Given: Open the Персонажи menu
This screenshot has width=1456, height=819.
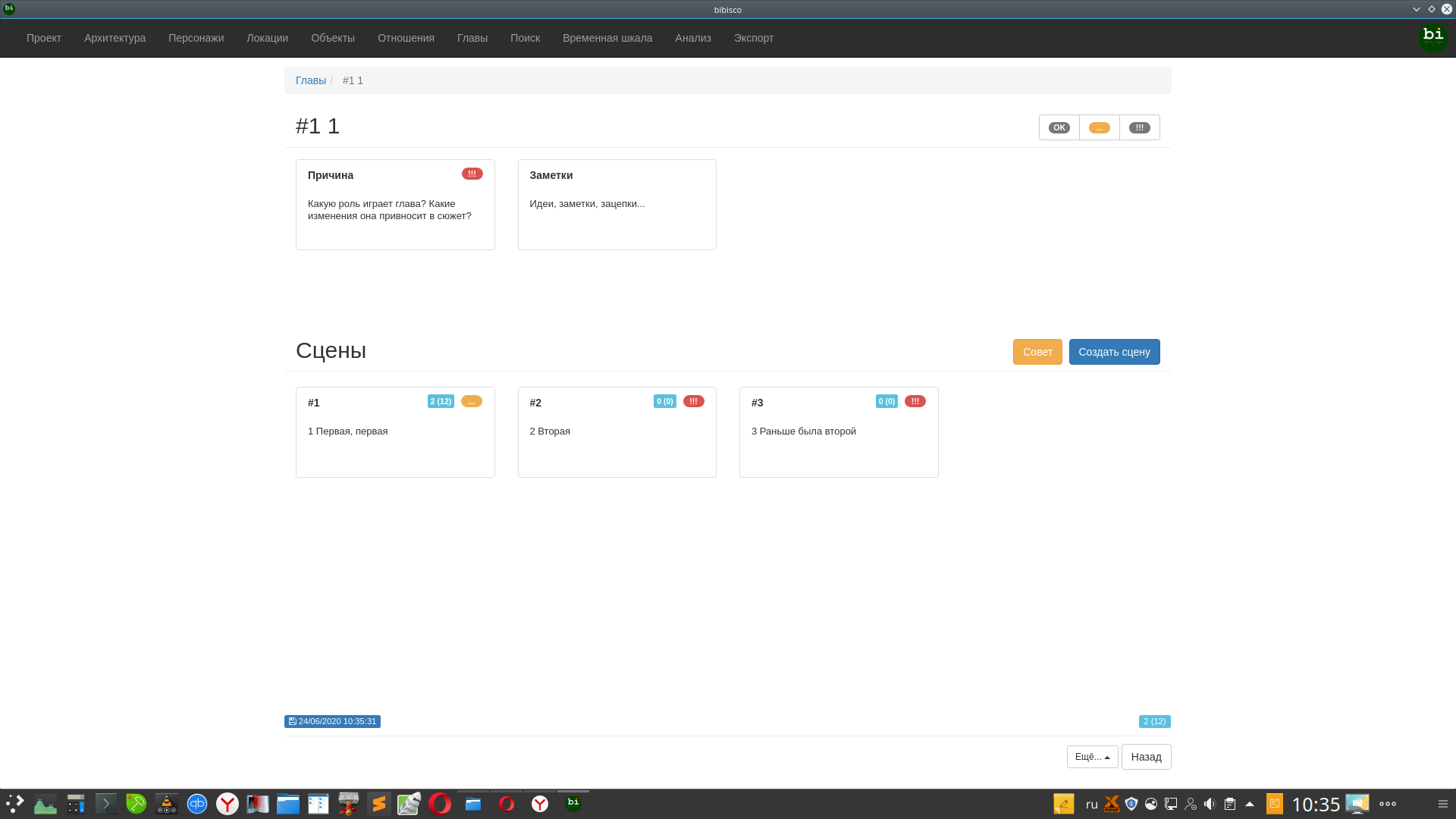Looking at the screenshot, I should pyautogui.click(x=196, y=38).
